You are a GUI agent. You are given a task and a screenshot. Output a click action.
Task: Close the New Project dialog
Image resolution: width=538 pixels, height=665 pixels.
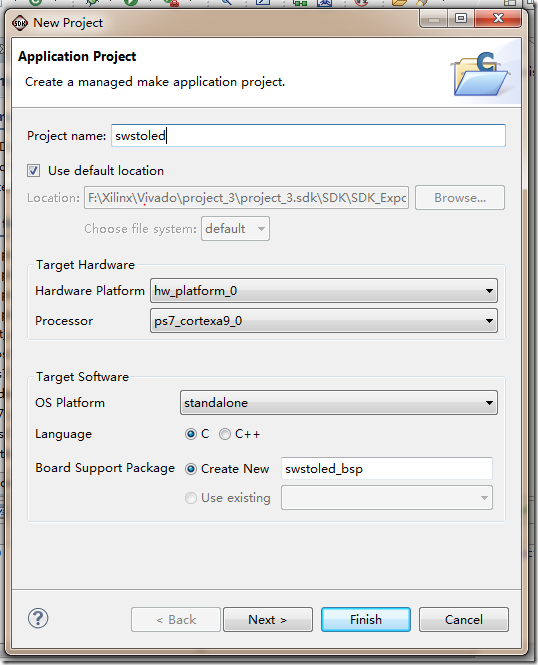tap(498, 18)
